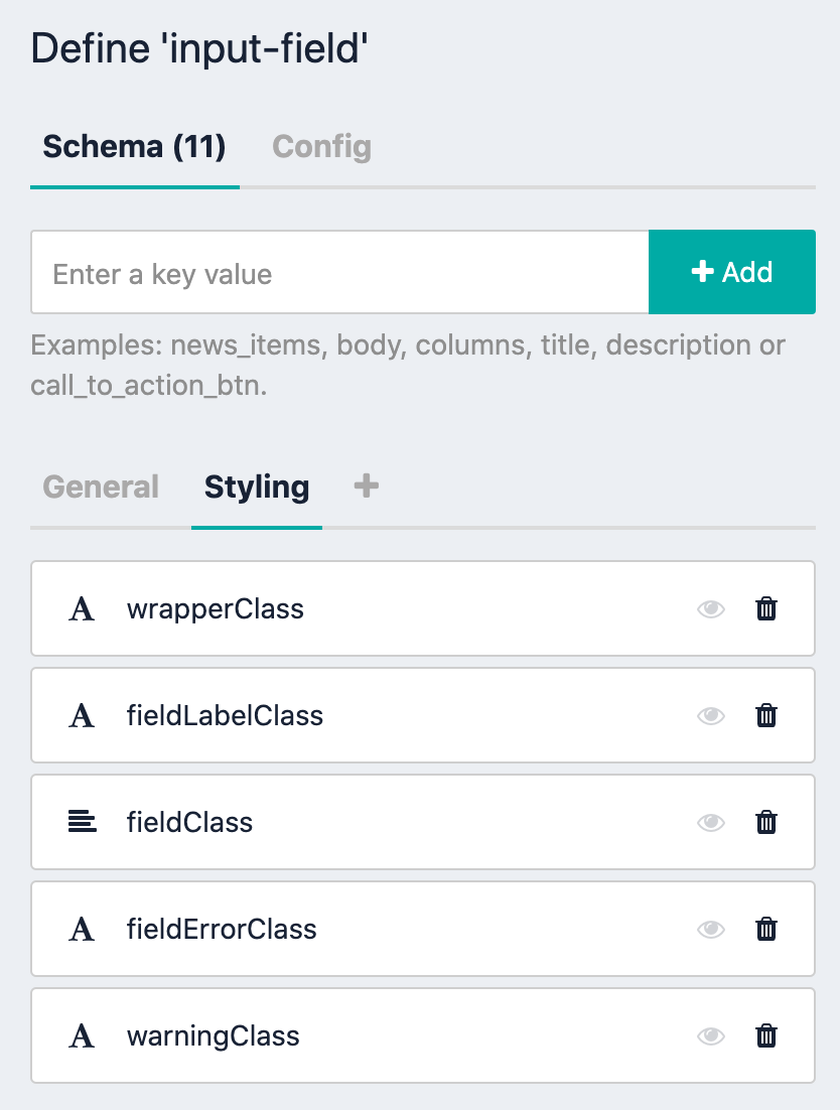Focus the 'Enter a key value' input
This screenshot has width=840, height=1110.
340,272
